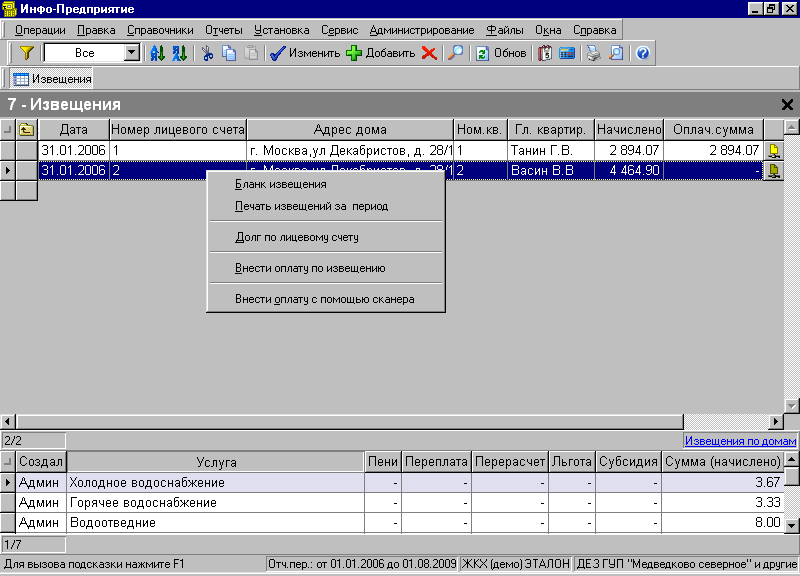Click the calculator icon in the toolbar
The image size is (800, 576).
click(567, 53)
